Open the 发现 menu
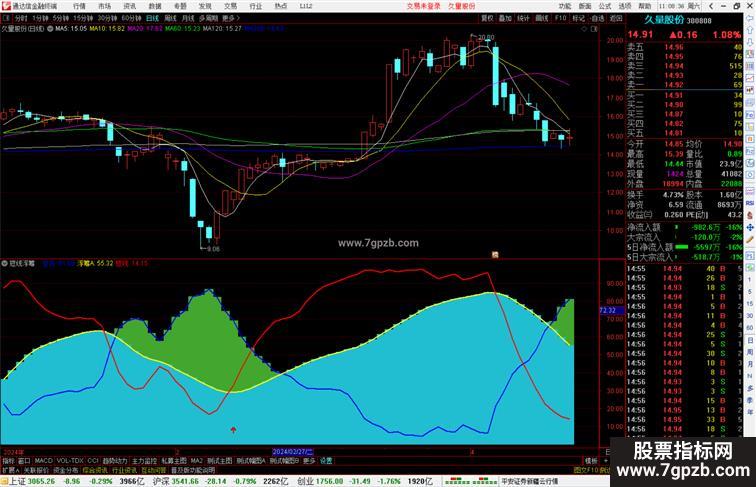 coord(205,6)
